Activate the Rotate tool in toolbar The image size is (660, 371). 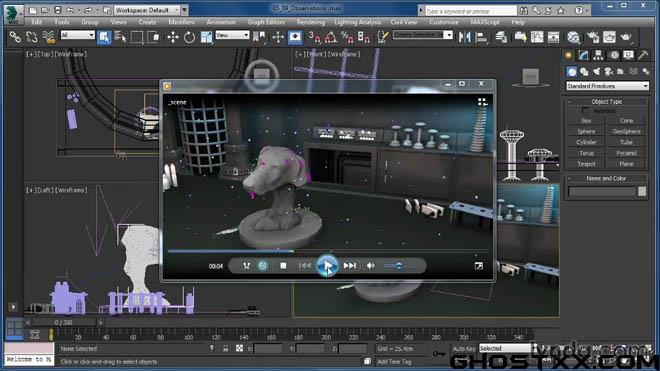click(189, 37)
